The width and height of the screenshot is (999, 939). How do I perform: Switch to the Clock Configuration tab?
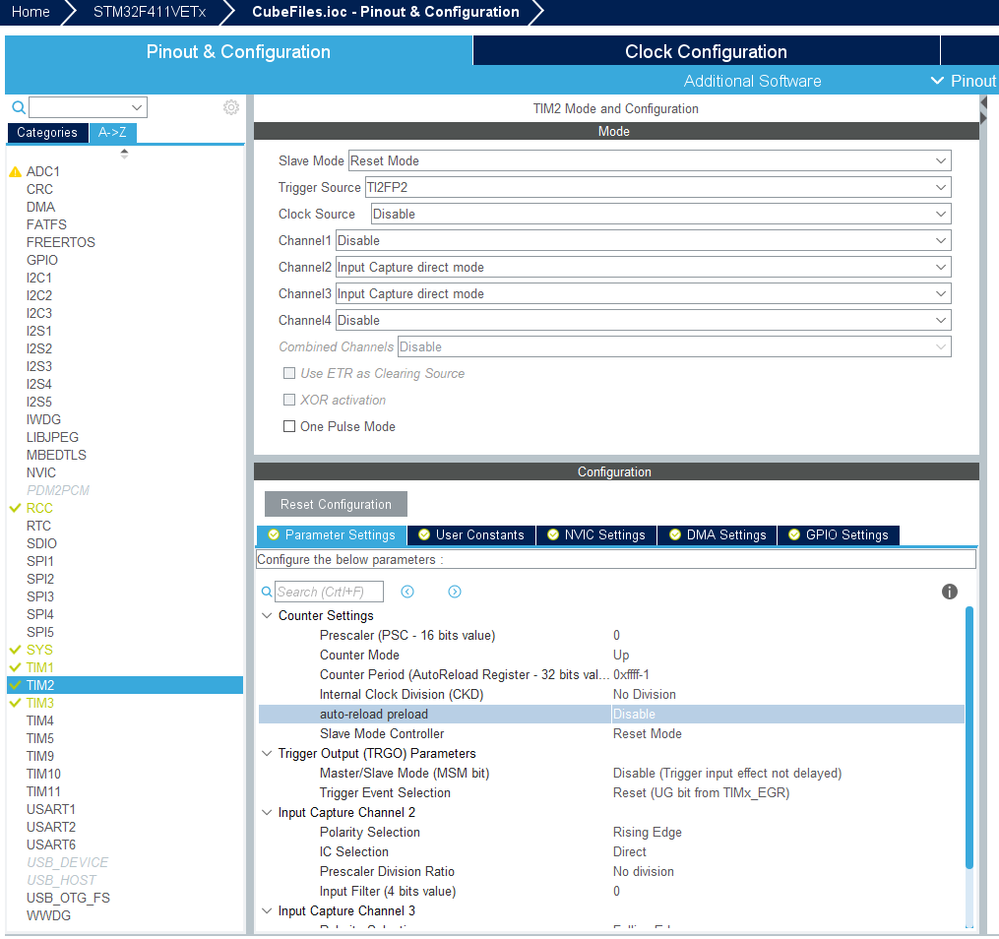(x=706, y=51)
